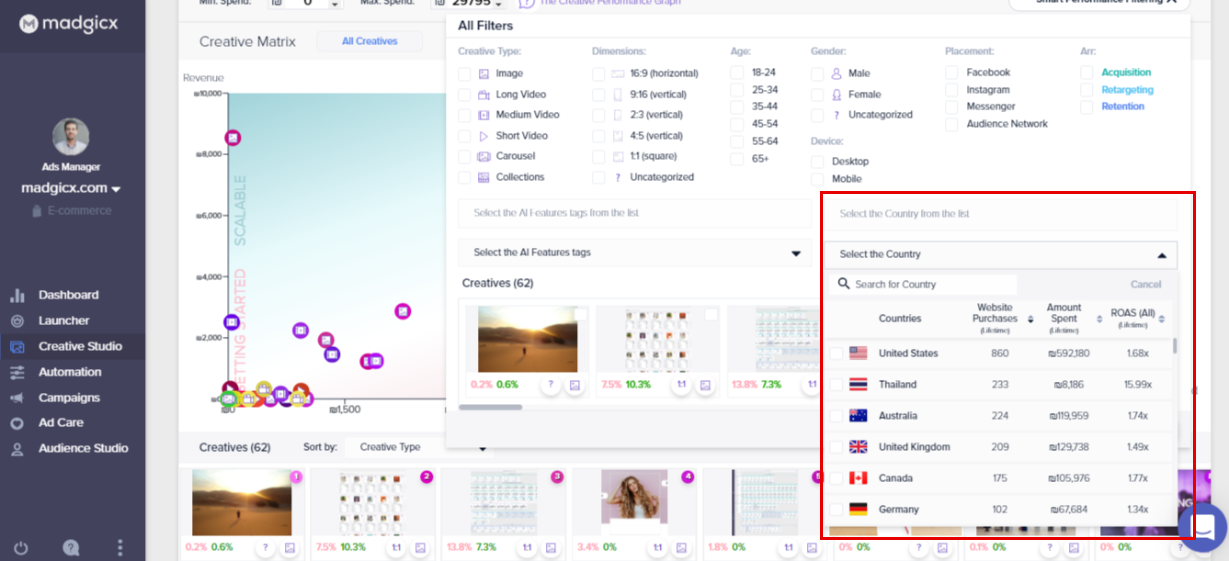This screenshot has height=561, width=1229.
Task: Click the top pink bubble near ₪8,000 on the chart
Action: (233, 138)
